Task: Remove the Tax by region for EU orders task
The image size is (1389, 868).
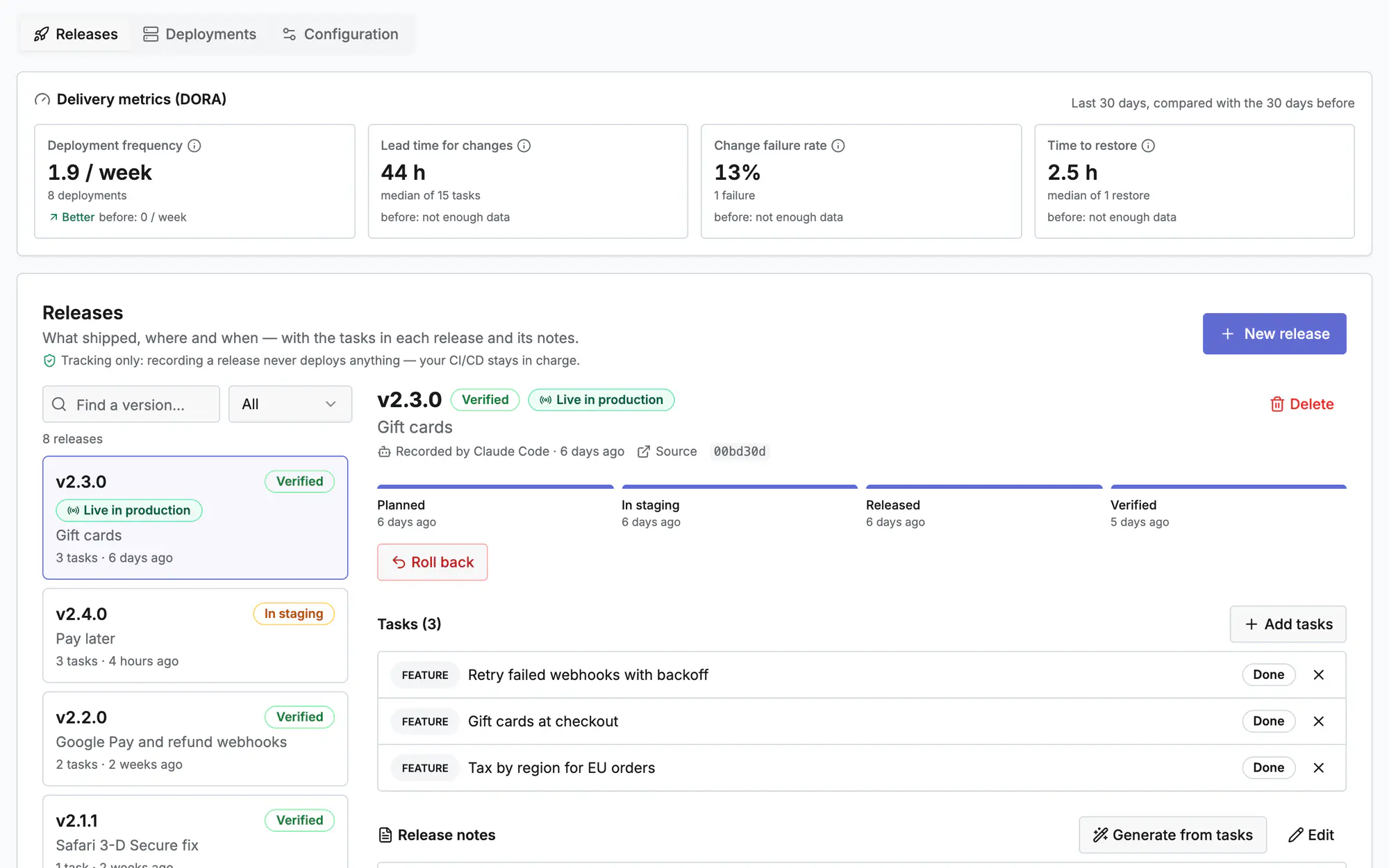Action: (x=1319, y=768)
